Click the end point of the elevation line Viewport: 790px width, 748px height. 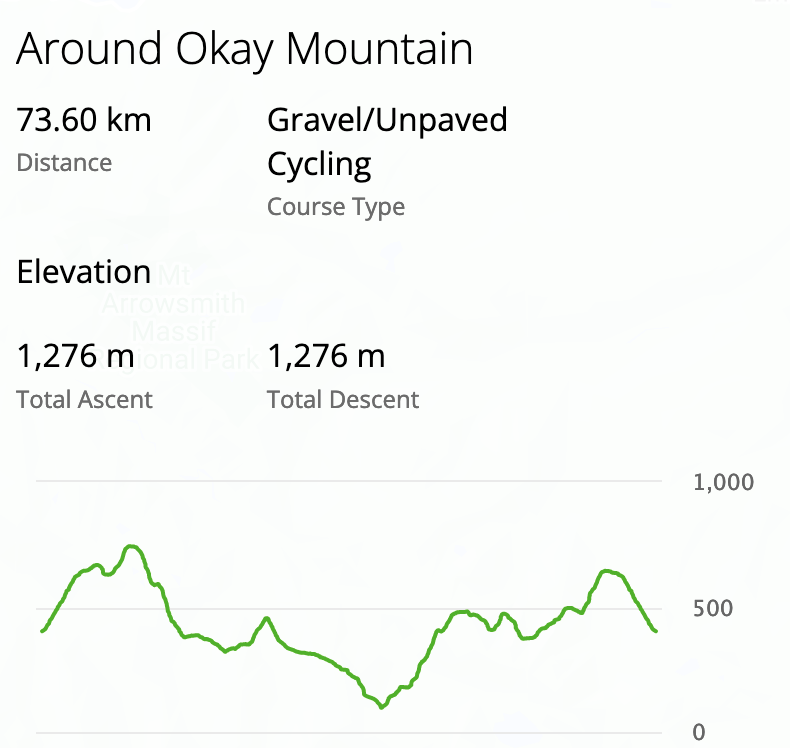coord(656,631)
